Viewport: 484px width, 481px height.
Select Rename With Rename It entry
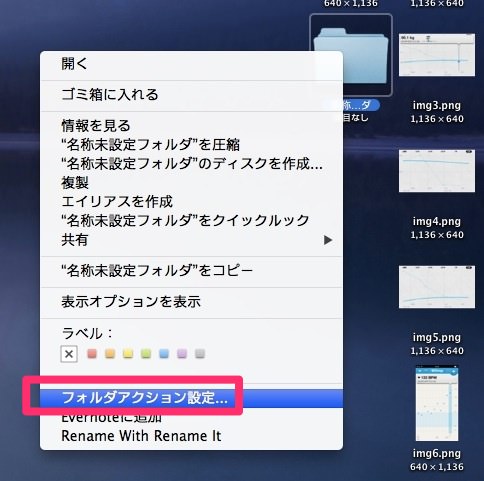191,436
